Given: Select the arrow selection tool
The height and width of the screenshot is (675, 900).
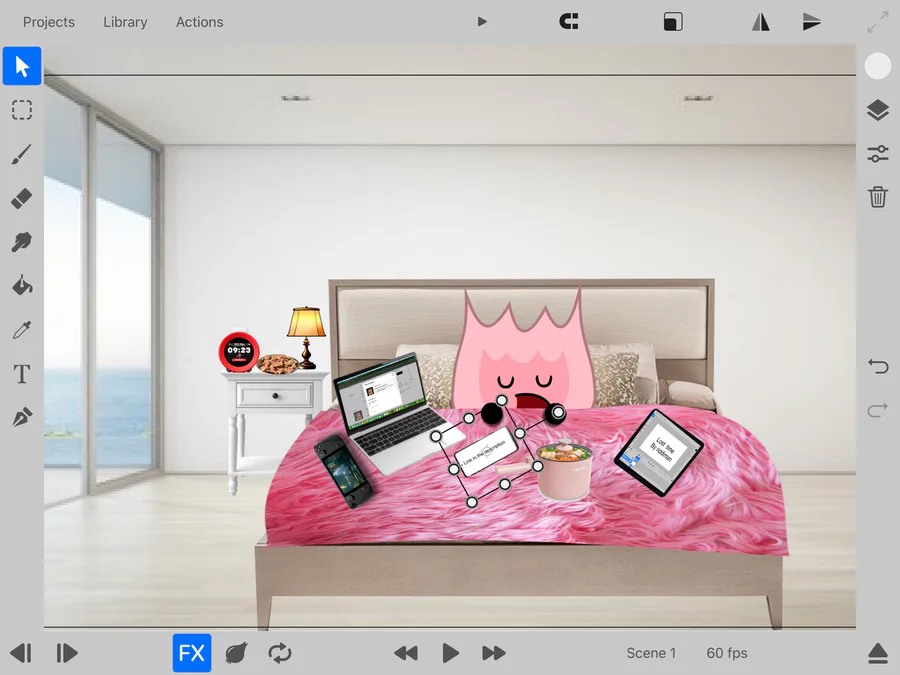Looking at the screenshot, I should (x=22, y=66).
